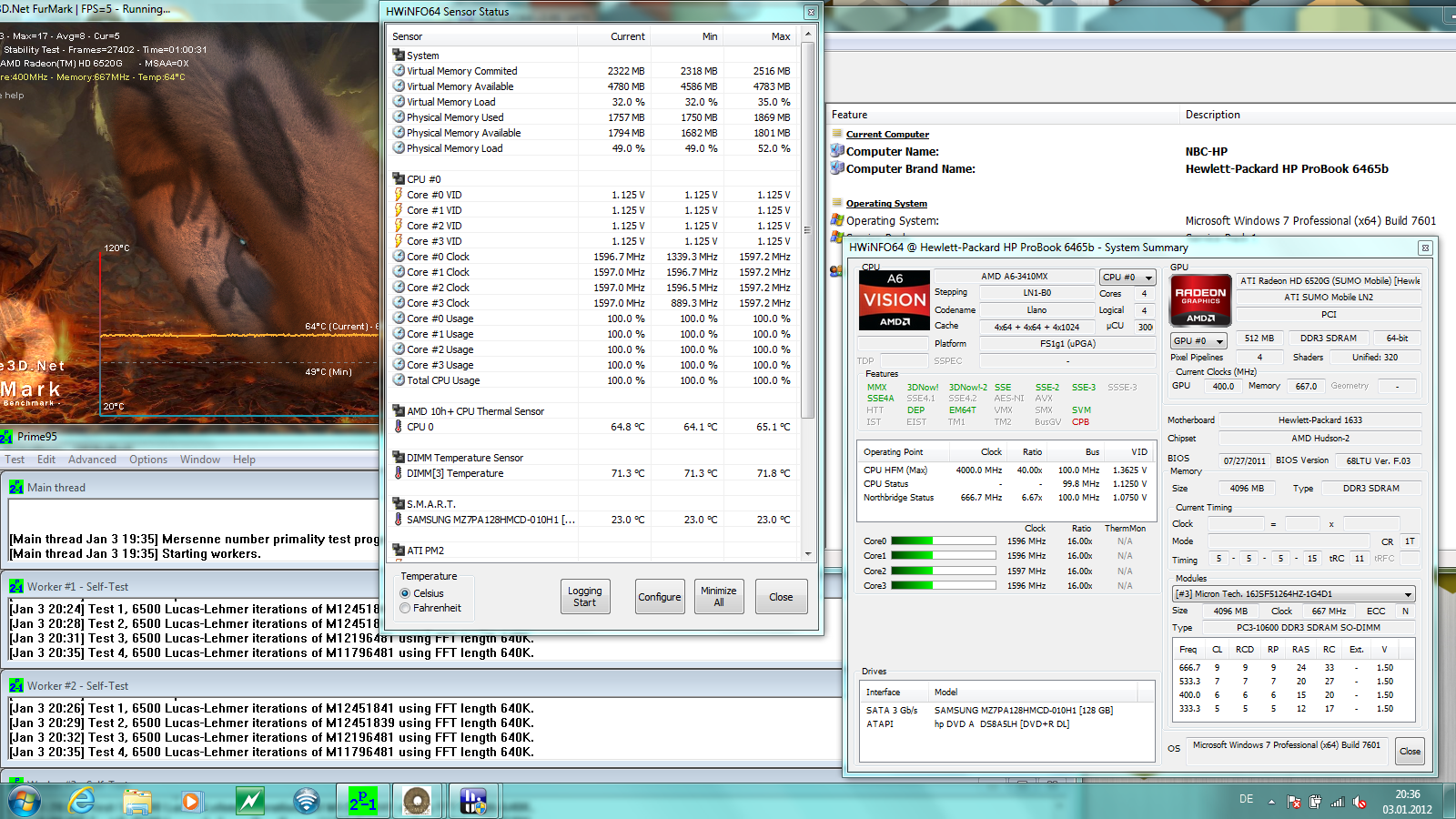Image resolution: width=1456 pixels, height=819 pixels.
Task: Open the wireless network taskbar application icon
Action: (307, 801)
